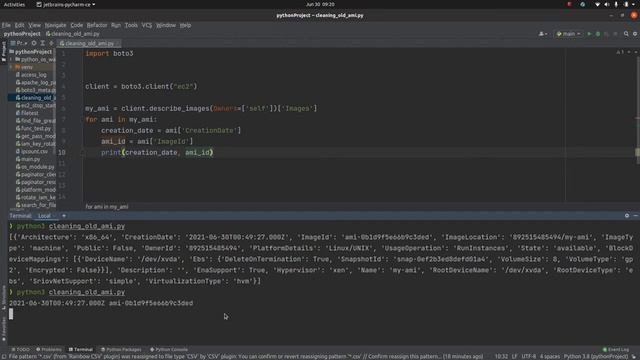Click the terminal panel settings gear icon
The height and width of the screenshot is (360, 640).
tap(627, 216)
